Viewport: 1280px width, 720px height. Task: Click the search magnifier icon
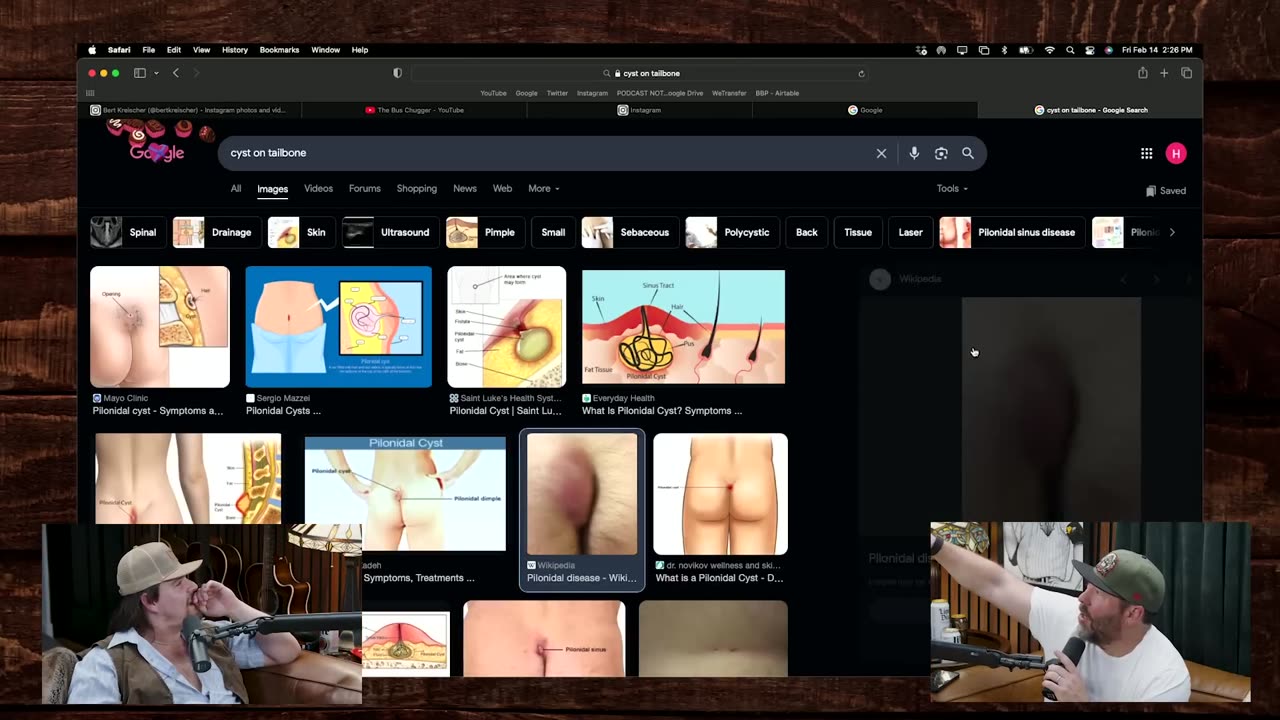pyautogui.click(x=968, y=153)
